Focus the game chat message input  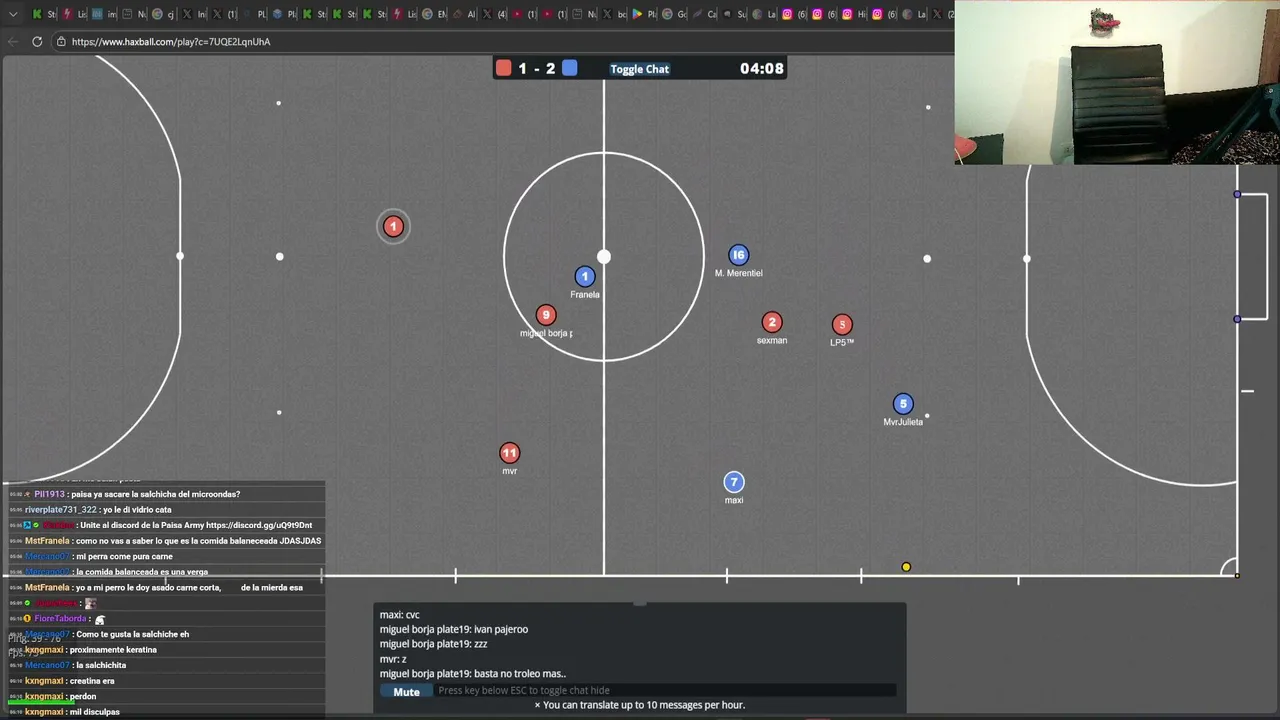pyautogui.click(x=665, y=690)
